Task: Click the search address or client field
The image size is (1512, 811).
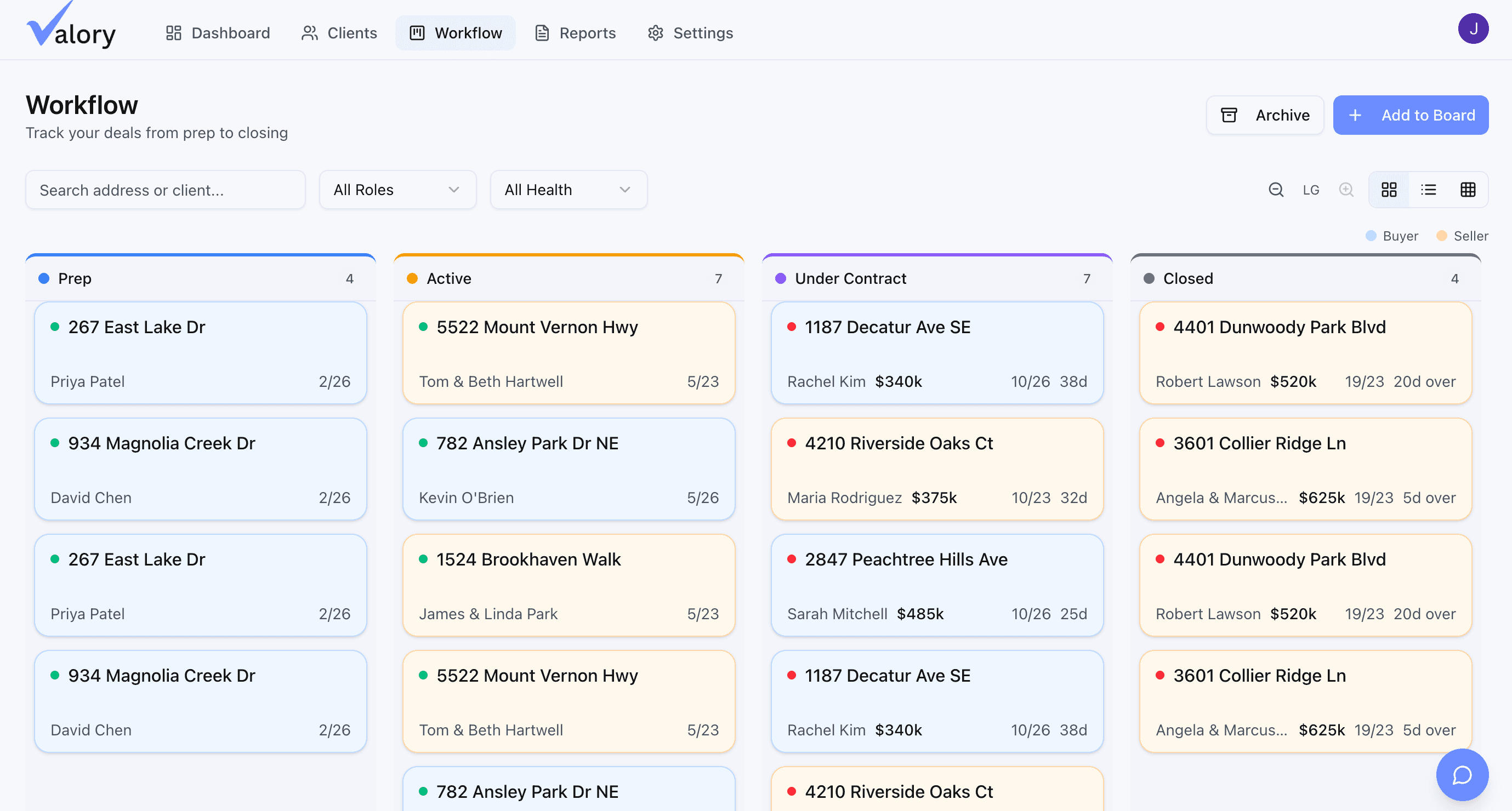Action: click(x=165, y=190)
